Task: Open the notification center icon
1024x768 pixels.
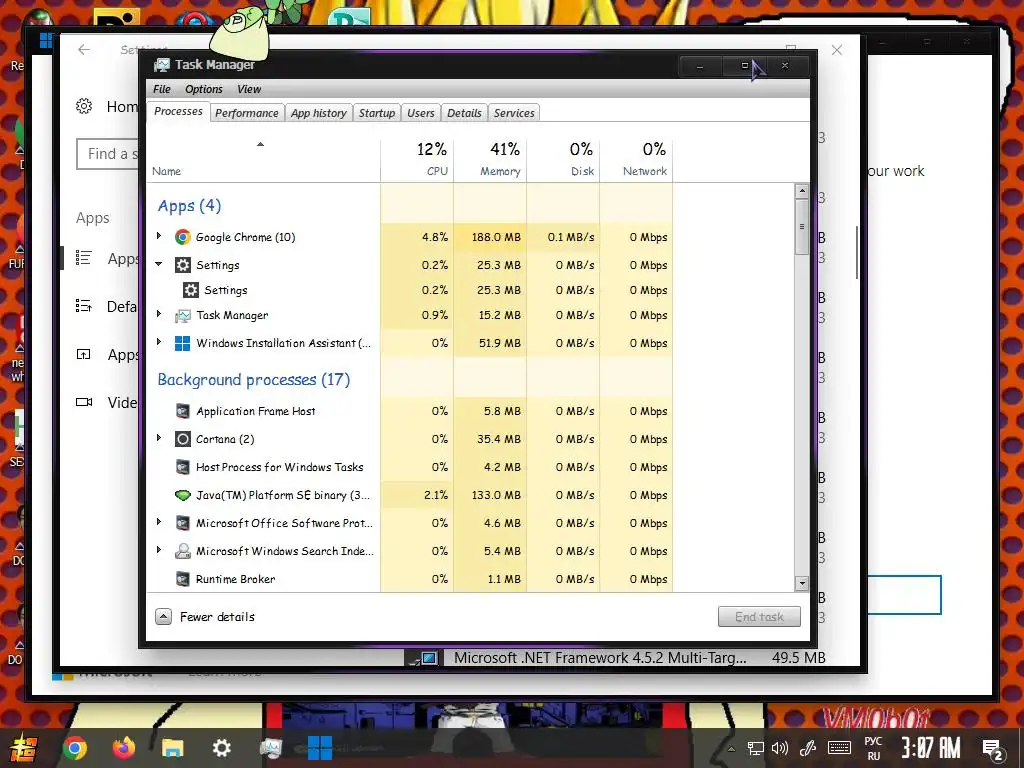Action: [x=993, y=748]
